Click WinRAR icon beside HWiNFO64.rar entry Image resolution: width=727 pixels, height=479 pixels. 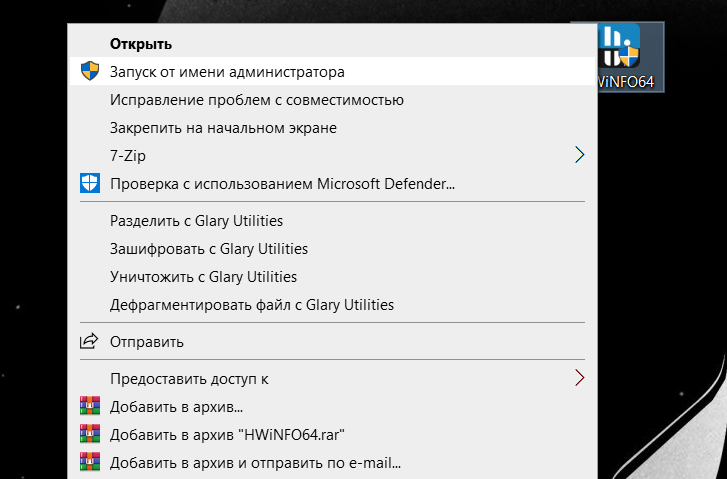coord(90,434)
